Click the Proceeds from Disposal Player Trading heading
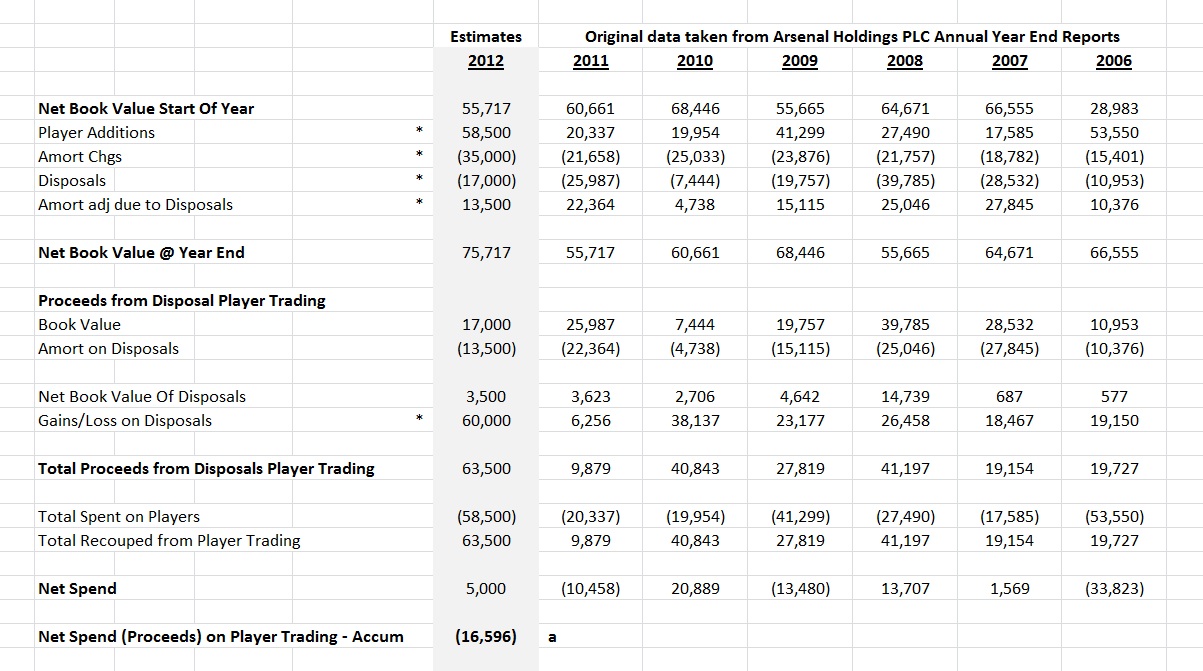The width and height of the screenshot is (1203, 671). pos(182,300)
